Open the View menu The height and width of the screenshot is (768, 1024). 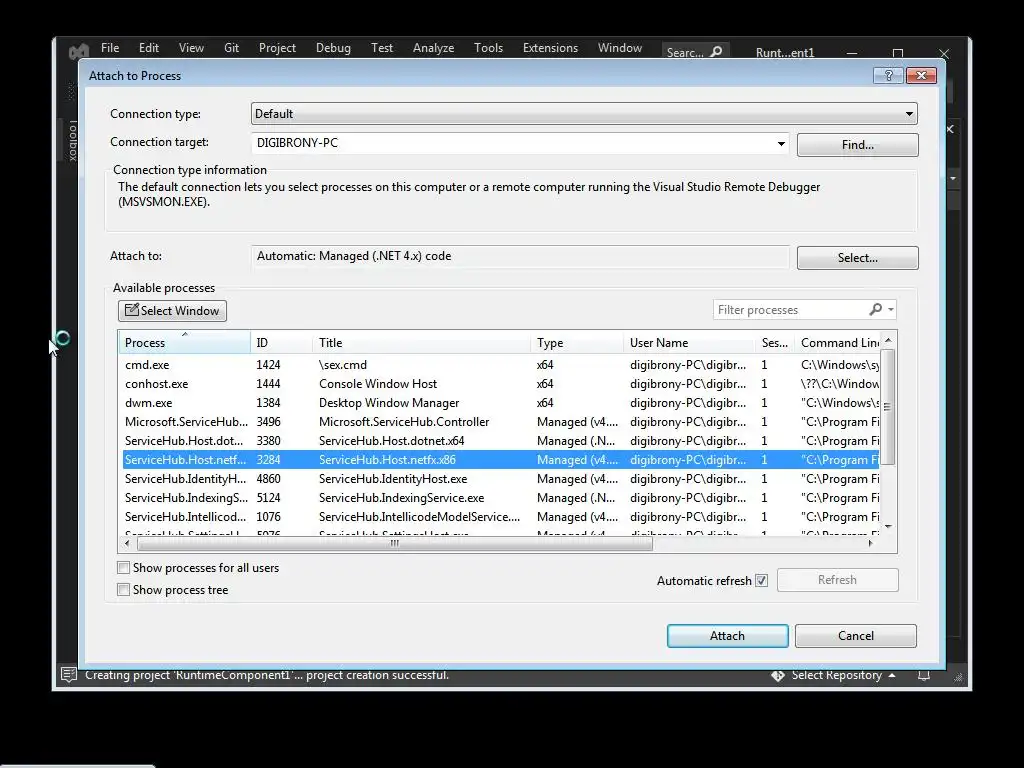pos(191,48)
